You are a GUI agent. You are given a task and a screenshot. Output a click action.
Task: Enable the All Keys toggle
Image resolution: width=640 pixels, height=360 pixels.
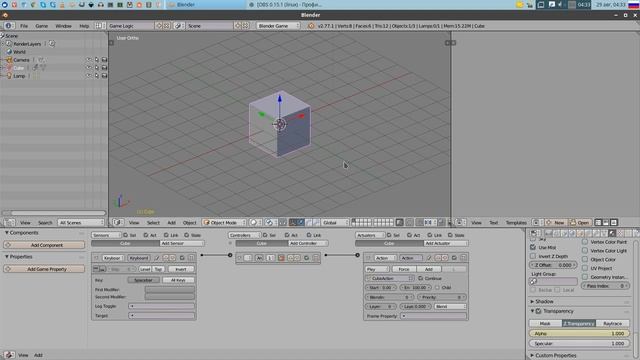[x=178, y=280]
